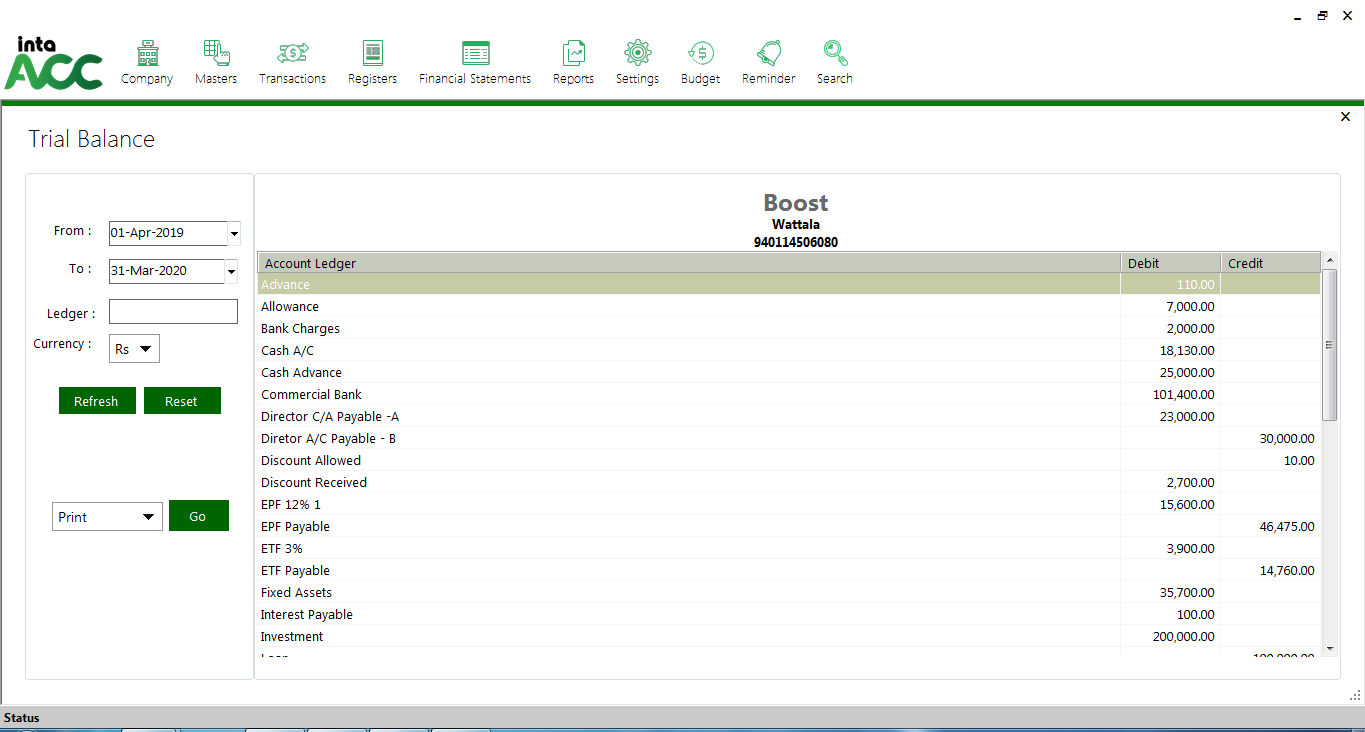Click into the Ledger text field
Image resolution: width=1365 pixels, height=732 pixels.
pyautogui.click(x=173, y=312)
